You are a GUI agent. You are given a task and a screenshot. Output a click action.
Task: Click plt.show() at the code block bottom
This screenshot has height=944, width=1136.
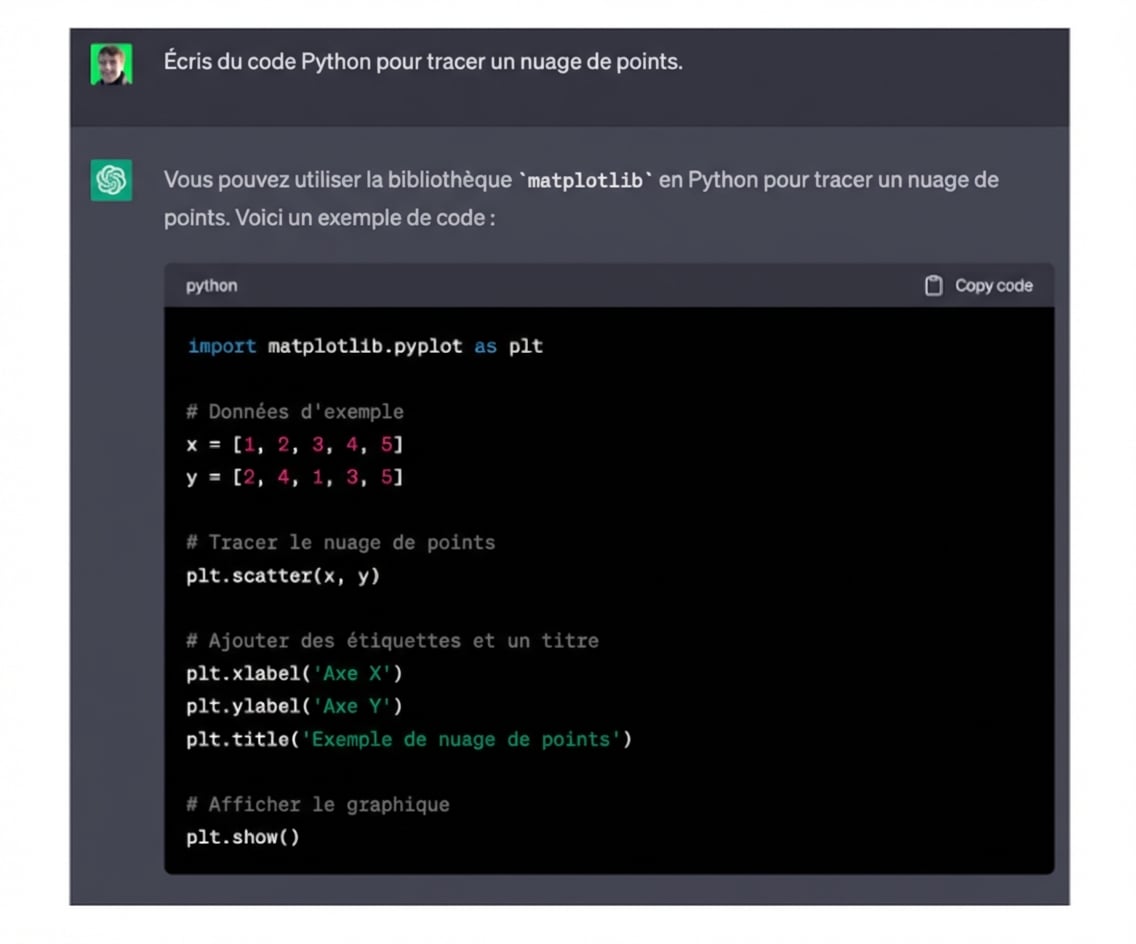pyautogui.click(x=242, y=837)
